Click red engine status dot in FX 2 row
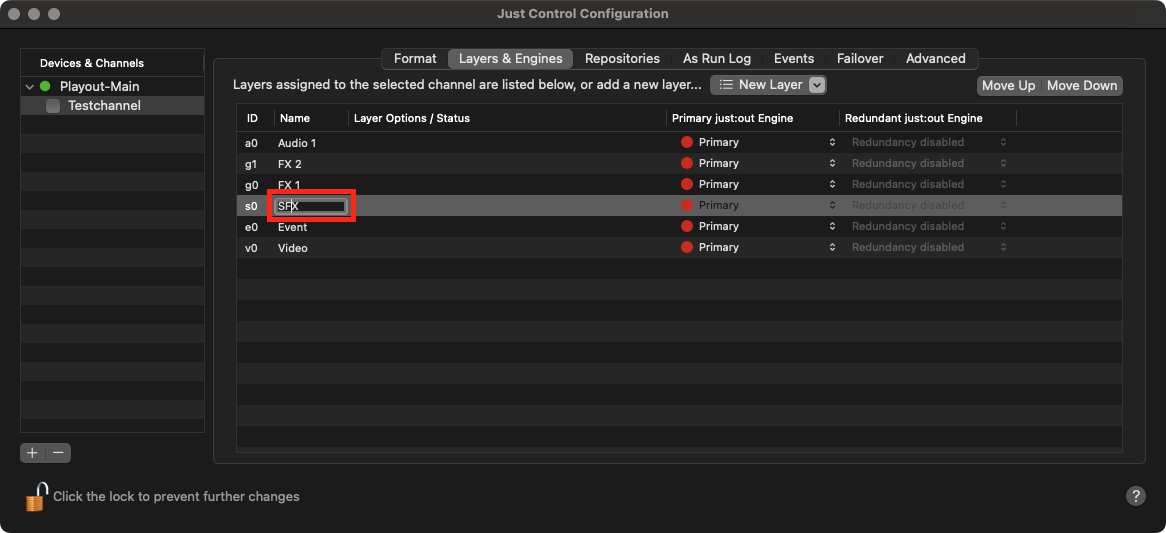 point(686,163)
